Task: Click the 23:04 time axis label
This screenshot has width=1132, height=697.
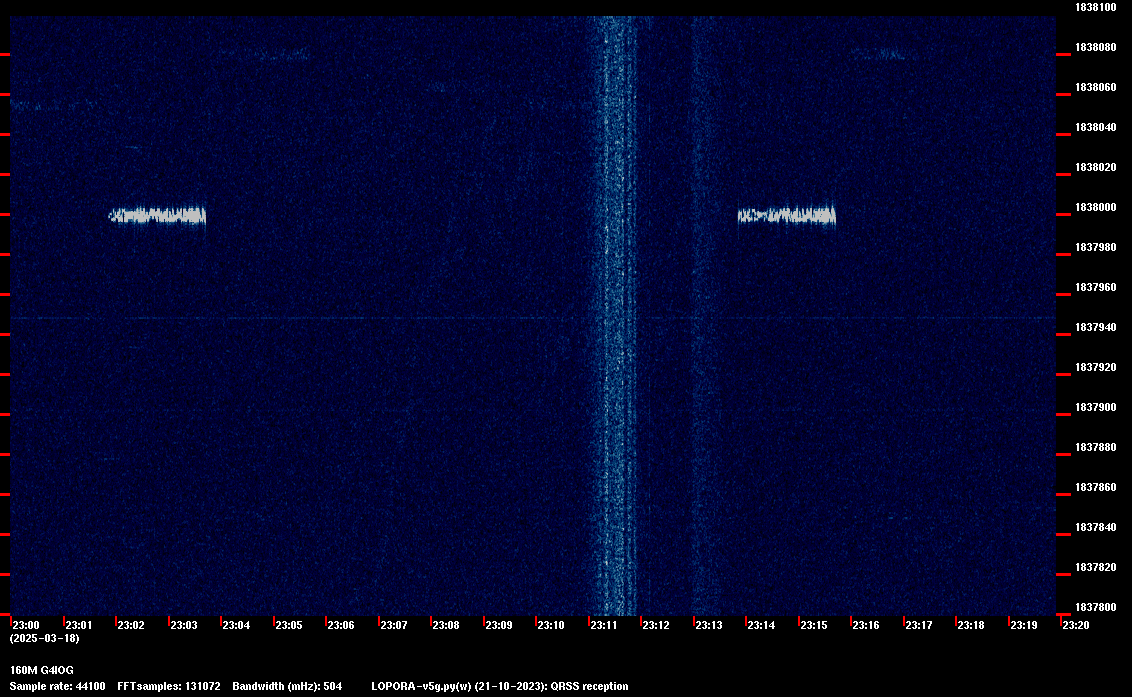Action: 236,625
